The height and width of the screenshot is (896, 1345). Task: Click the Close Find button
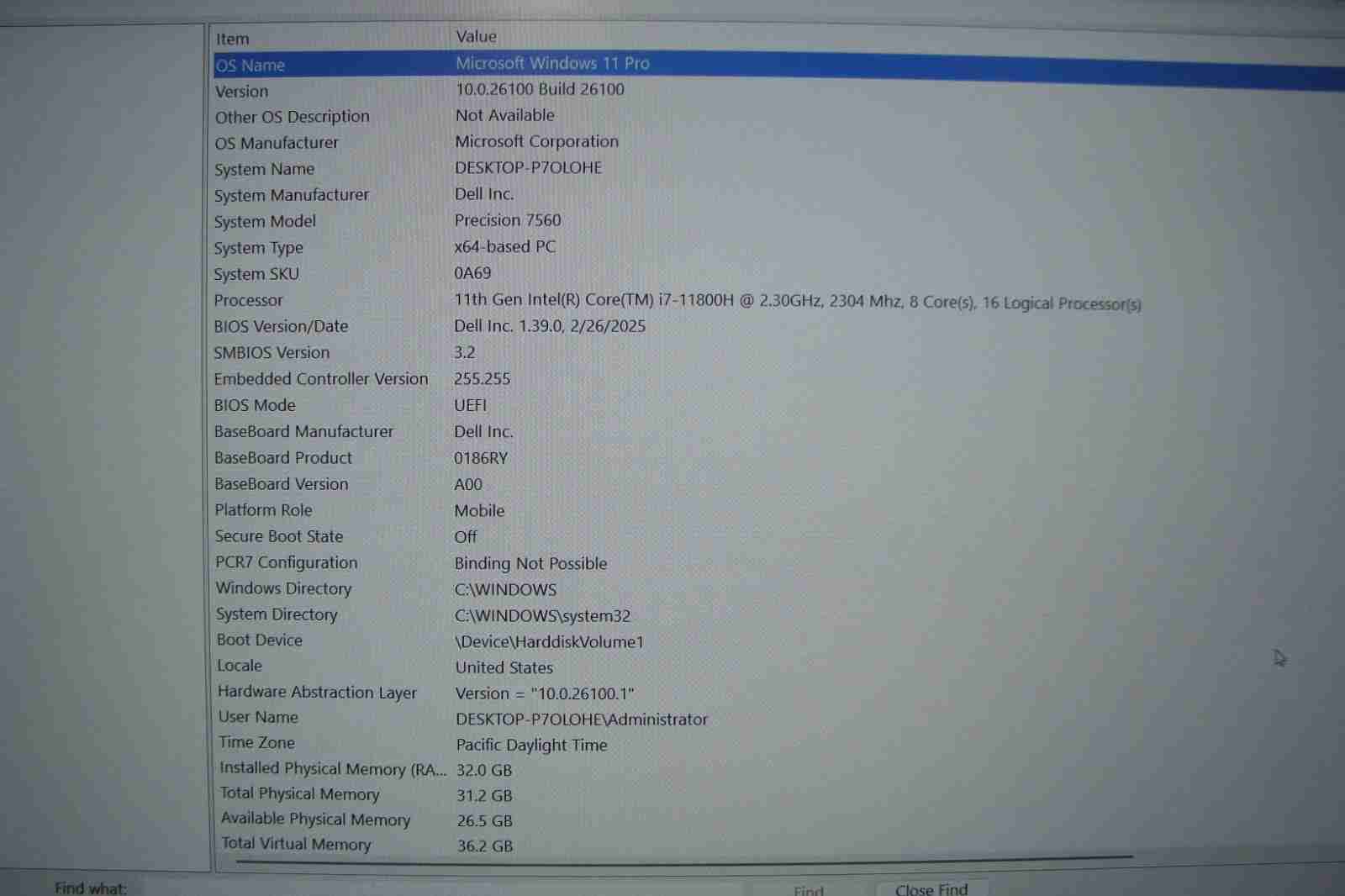[931, 888]
